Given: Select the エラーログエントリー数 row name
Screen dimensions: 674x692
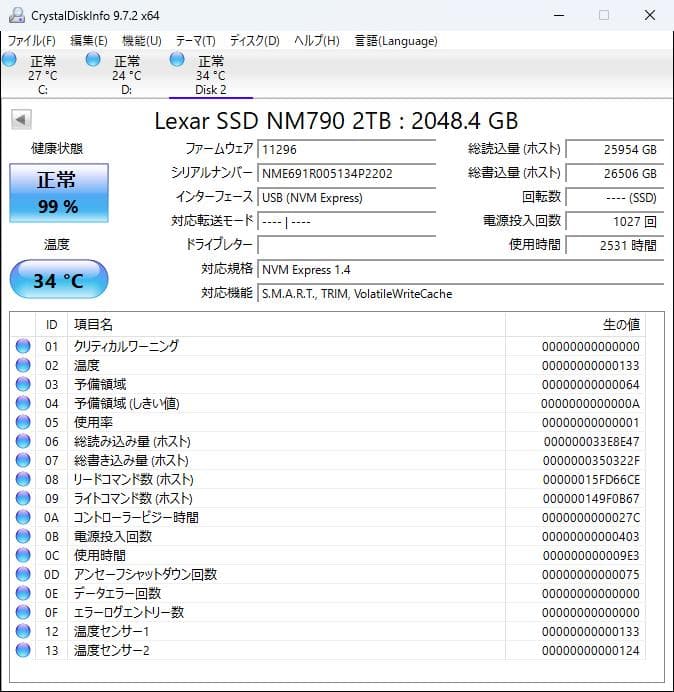Looking at the screenshot, I should click(128, 612).
